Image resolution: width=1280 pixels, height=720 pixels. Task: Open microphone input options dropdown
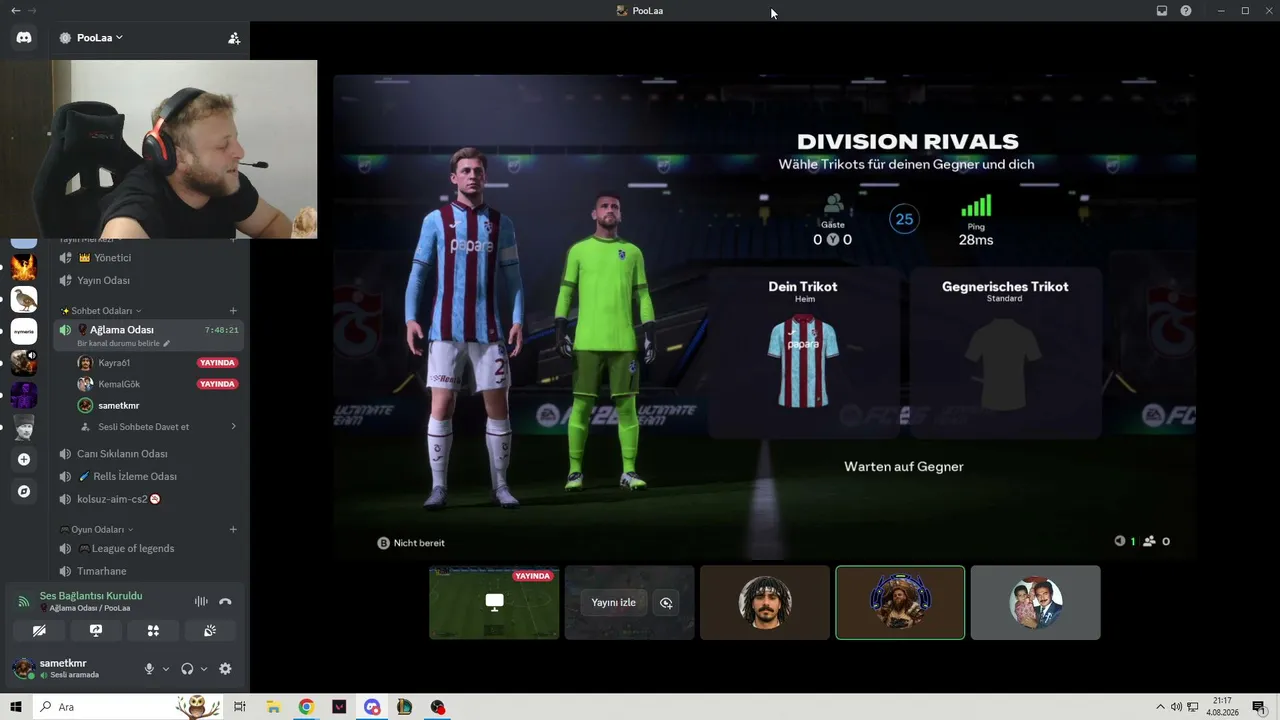coord(166,669)
